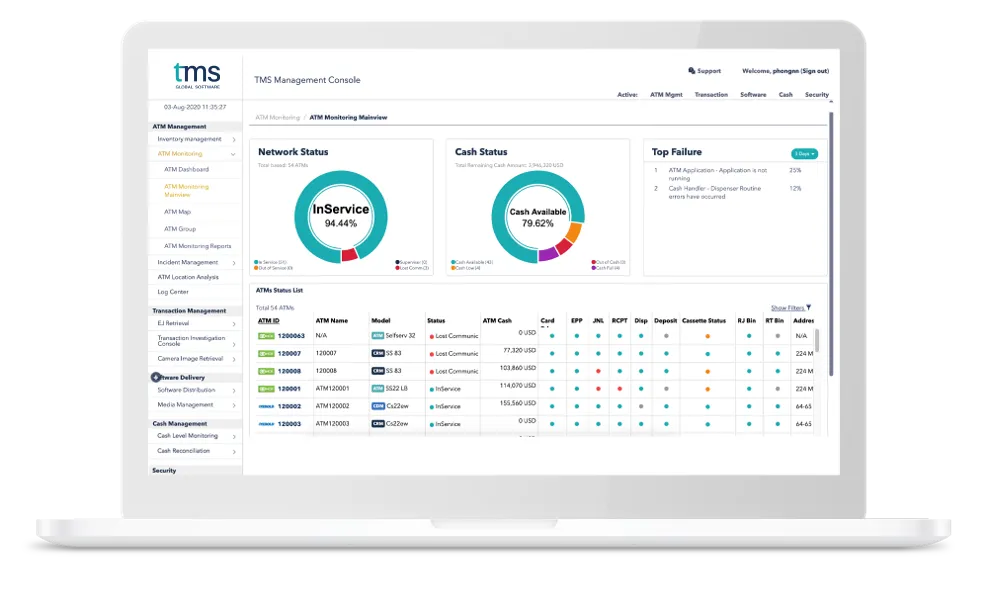Click the circular arrow icon on Software Delivery
Viewport: 988px width, 613px height.
[x=155, y=377]
